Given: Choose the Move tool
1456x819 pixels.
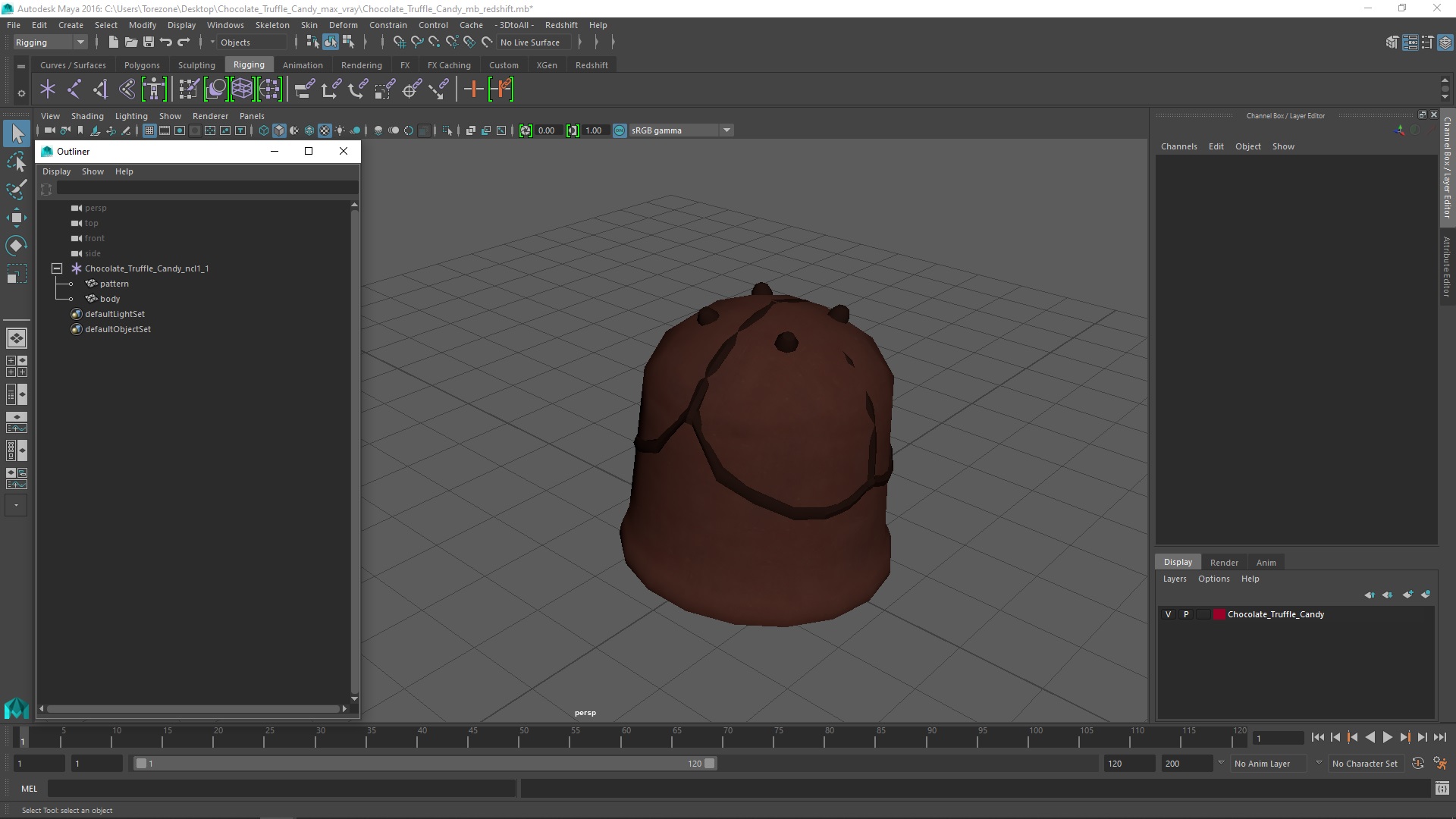Looking at the screenshot, I should [x=17, y=218].
